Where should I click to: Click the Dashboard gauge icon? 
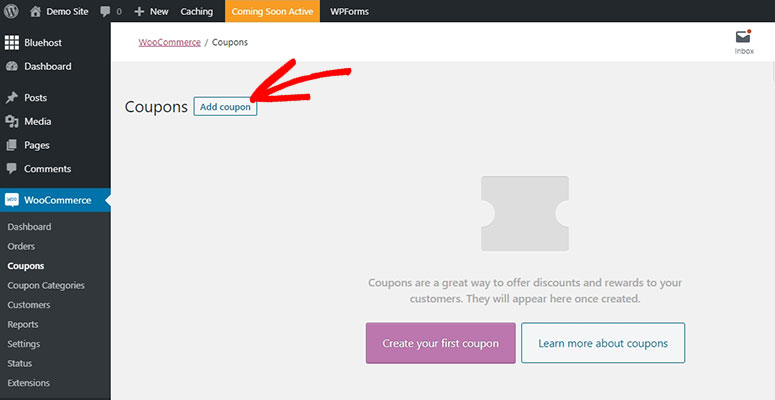12,66
